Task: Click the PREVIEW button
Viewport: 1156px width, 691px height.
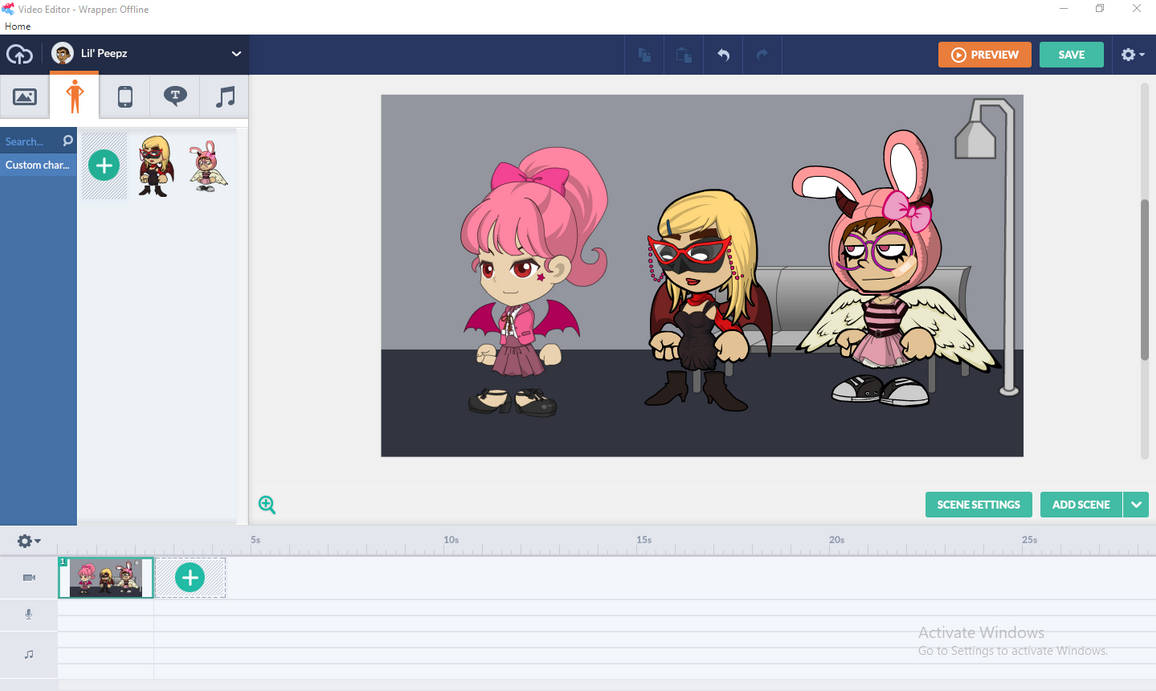Action: click(x=984, y=55)
